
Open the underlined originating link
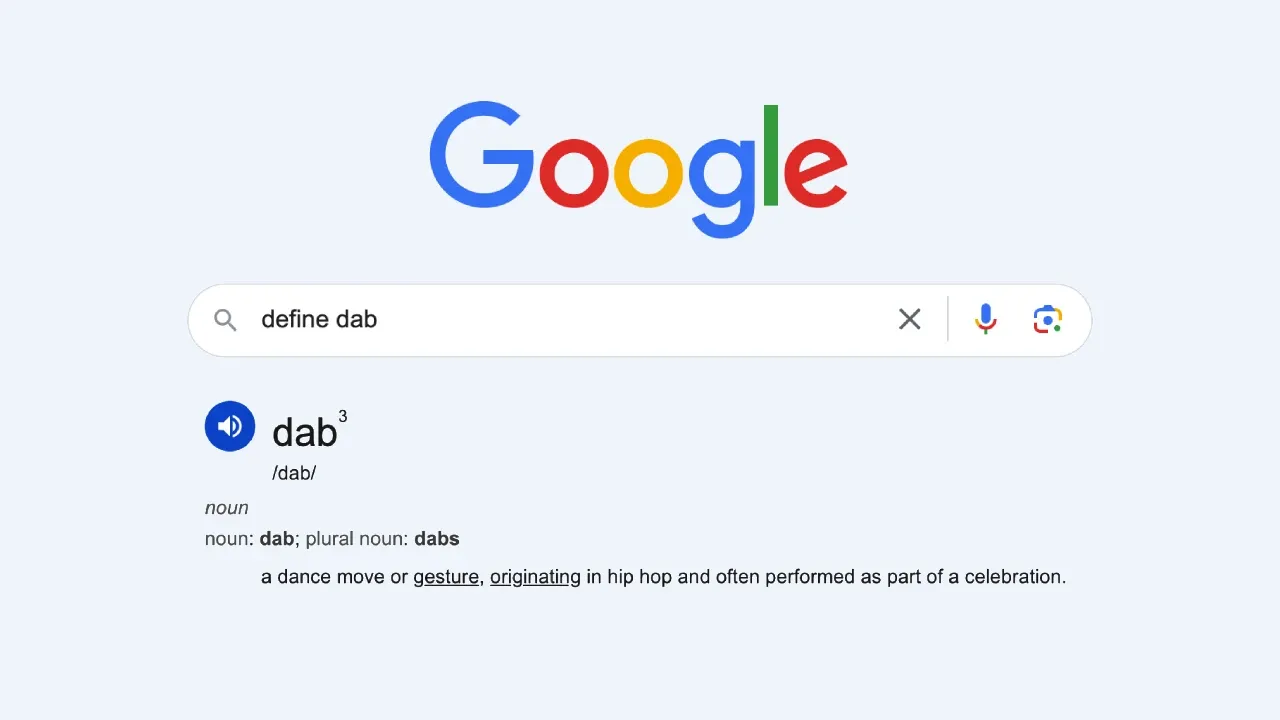point(535,577)
